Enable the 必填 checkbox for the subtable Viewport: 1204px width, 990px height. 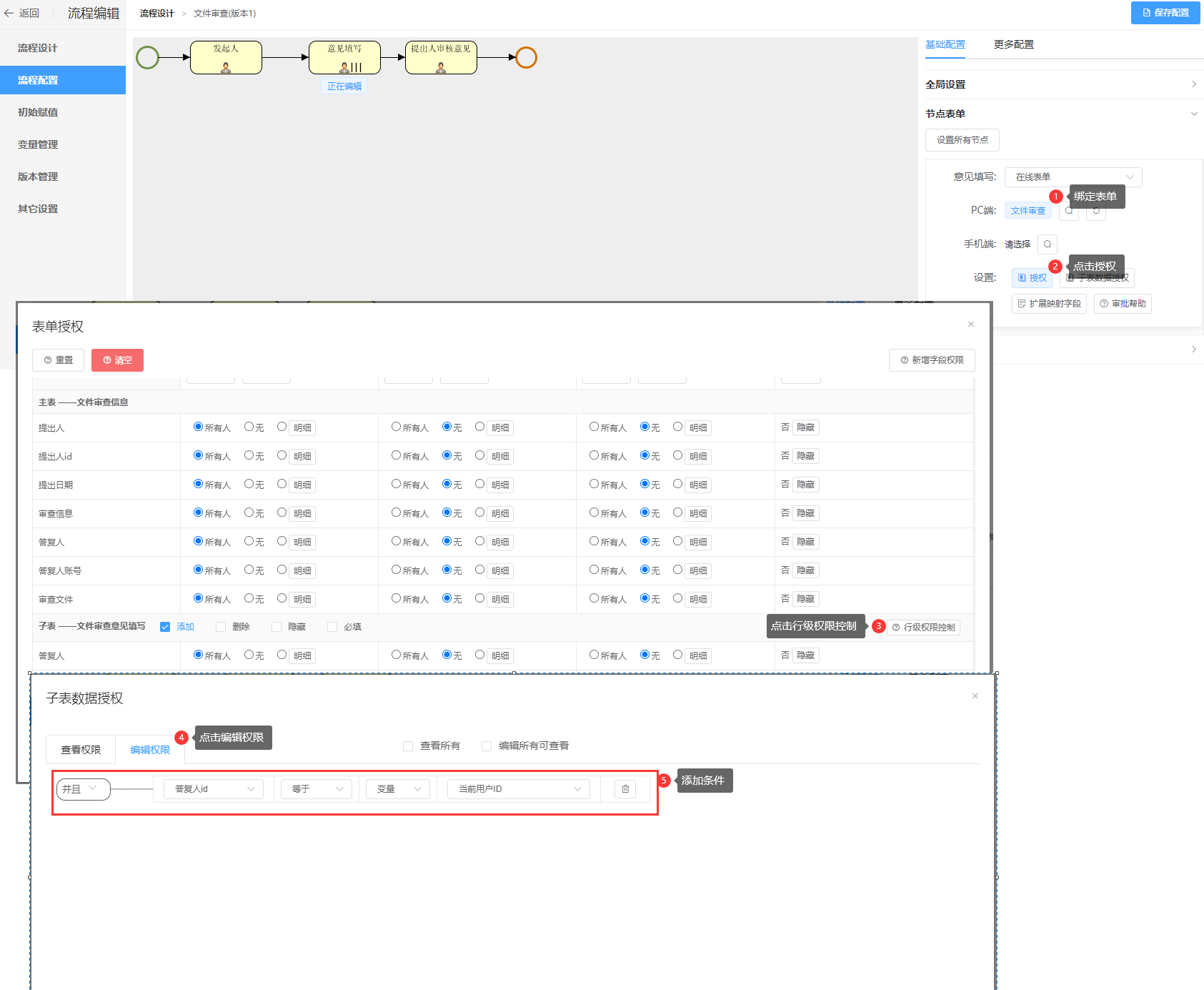(332, 627)
